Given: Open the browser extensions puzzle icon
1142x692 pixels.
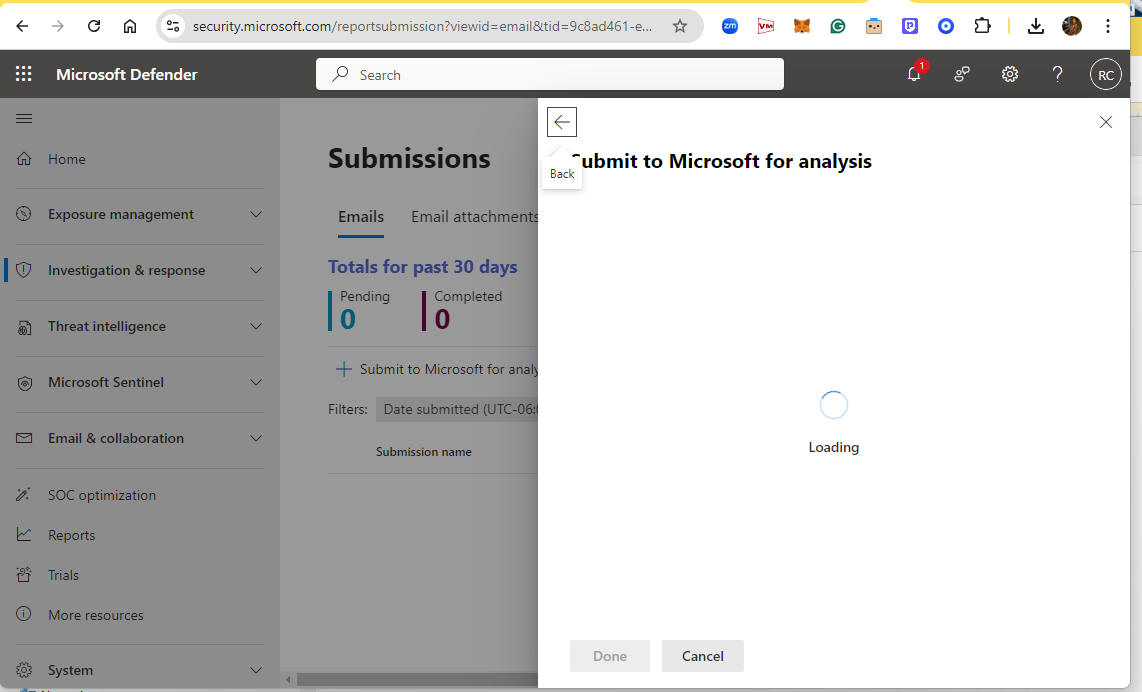Looking at the screenshot, I should click(982, 26).
